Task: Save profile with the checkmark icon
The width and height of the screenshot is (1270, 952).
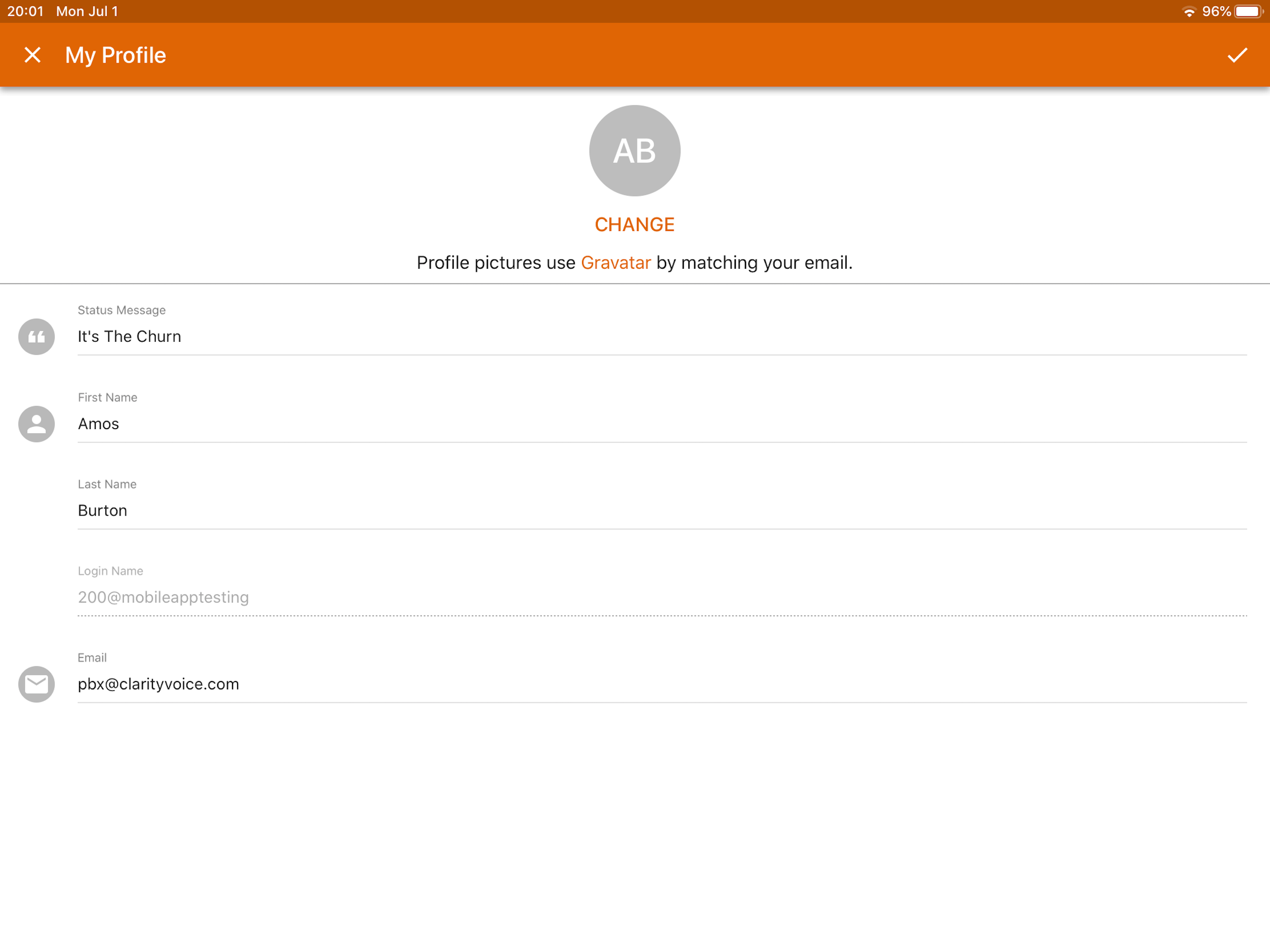Action: pos(1237,55)
